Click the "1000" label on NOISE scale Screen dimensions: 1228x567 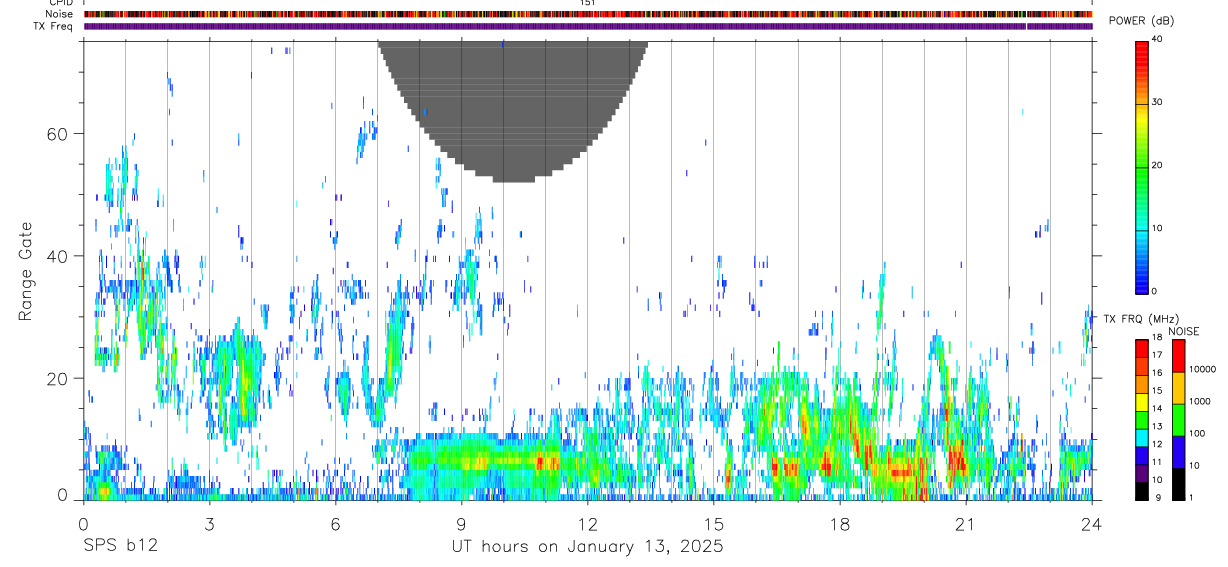[x=1200, y=402]
